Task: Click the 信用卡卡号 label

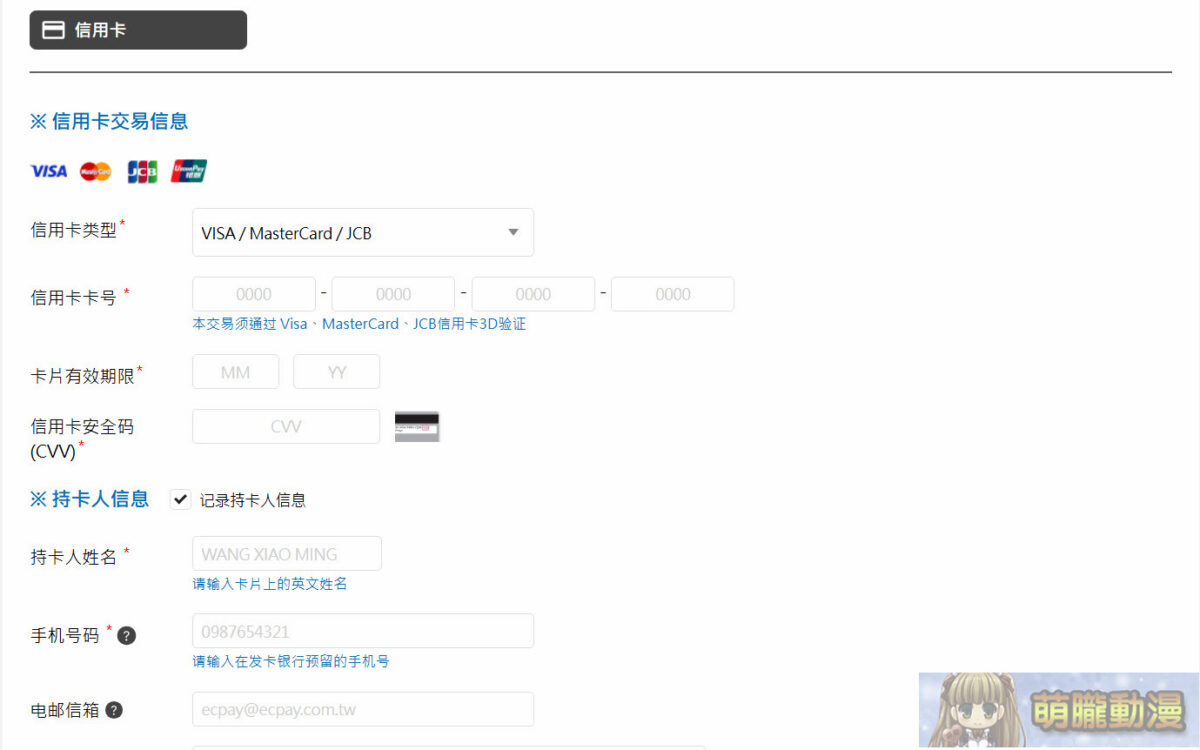Action: tap(74, 297)
